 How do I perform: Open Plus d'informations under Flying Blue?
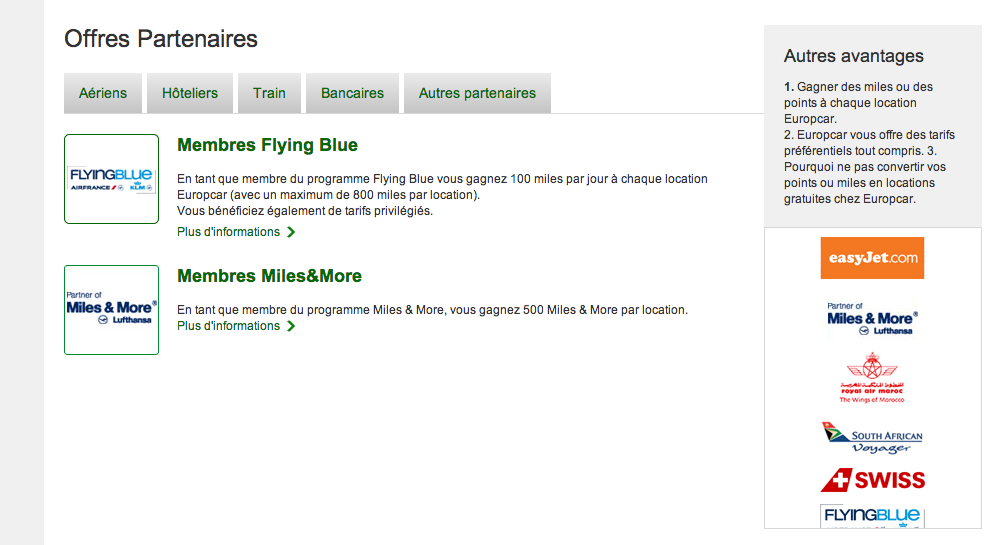[x=228, y=232]
